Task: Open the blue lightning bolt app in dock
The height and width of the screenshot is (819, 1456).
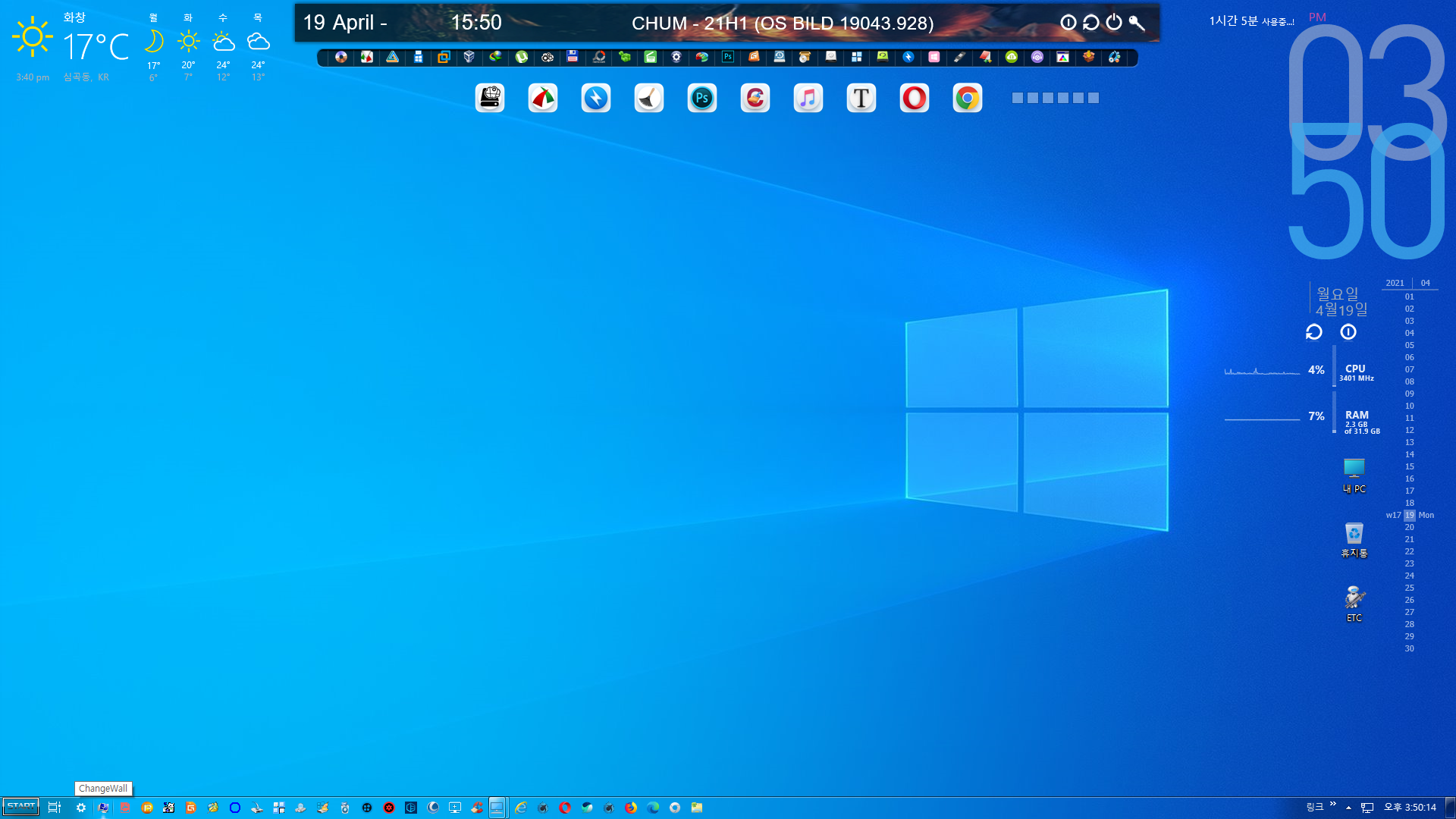Action: 596,98
